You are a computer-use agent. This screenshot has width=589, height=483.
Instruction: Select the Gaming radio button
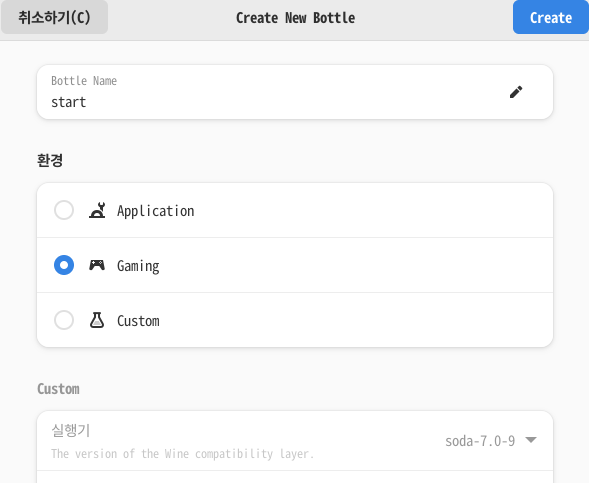click(x=64, y=265)
